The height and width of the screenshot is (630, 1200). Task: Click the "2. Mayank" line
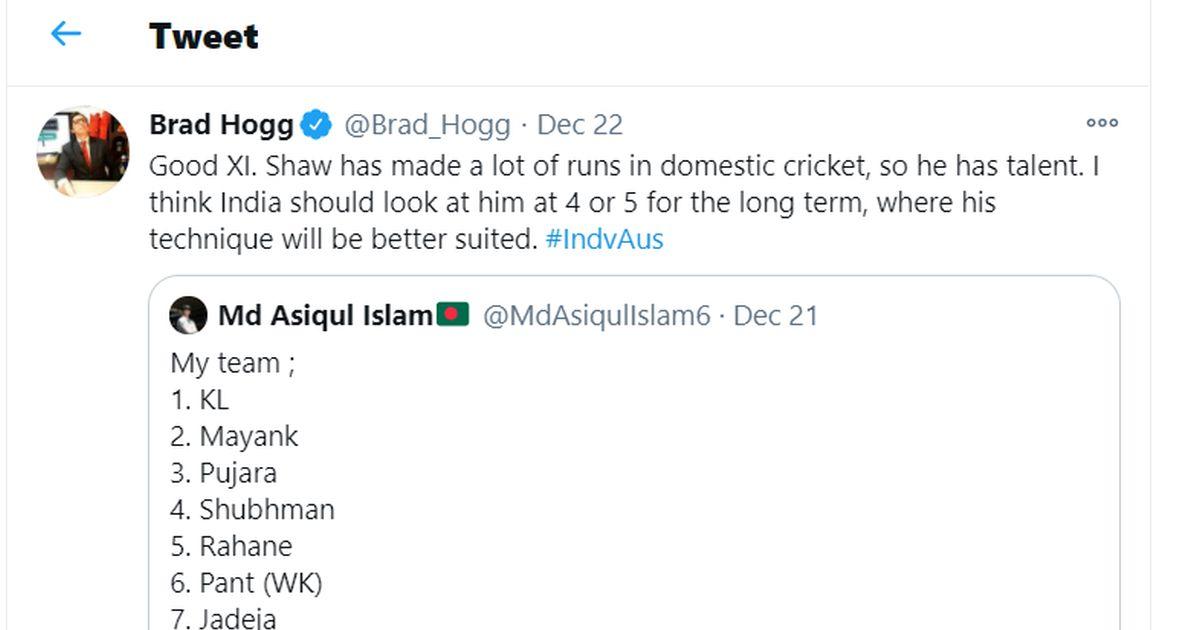[234, 437]
